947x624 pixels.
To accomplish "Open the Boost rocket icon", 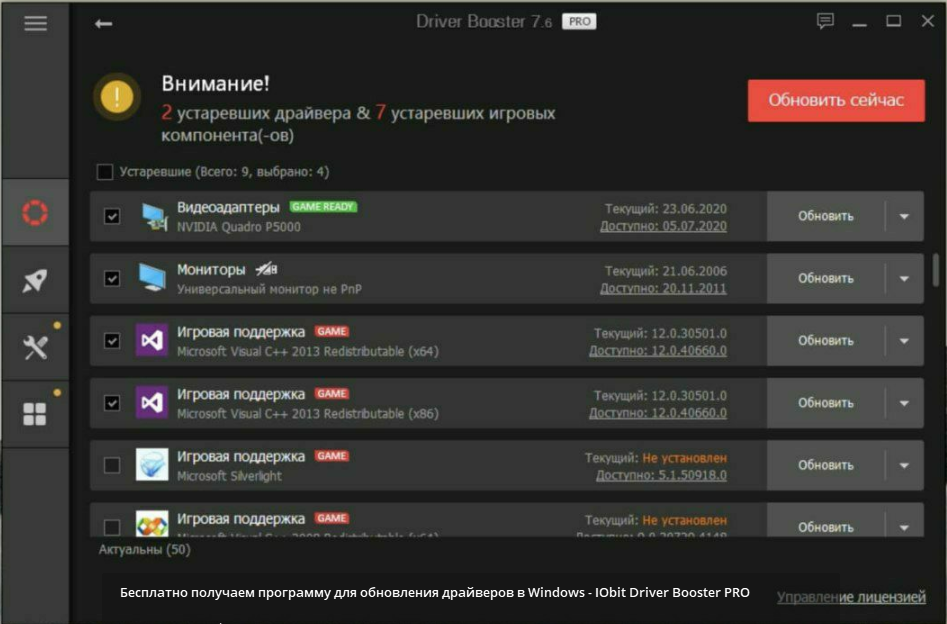I will [x=35, y=280].
